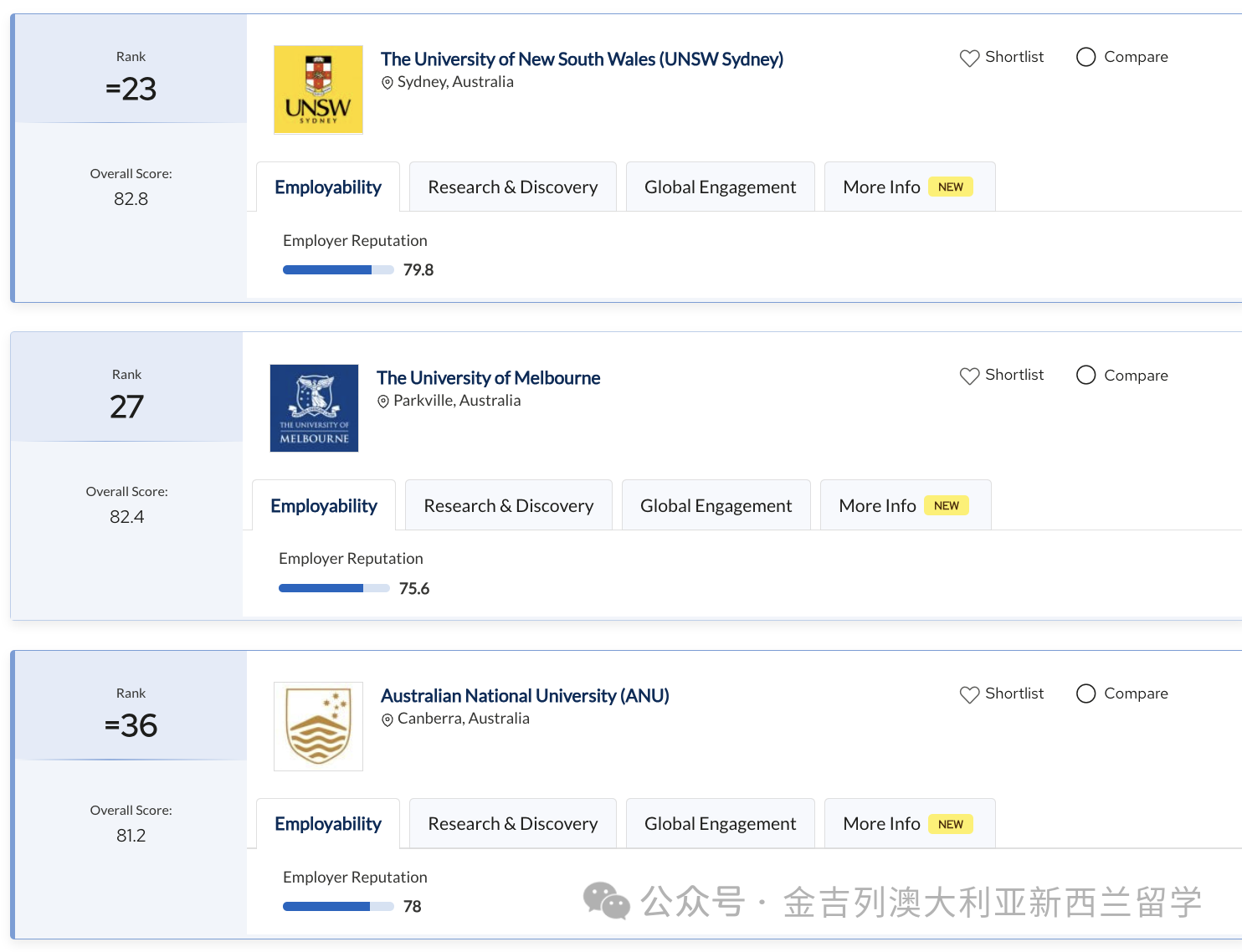Screen dimensions: 1242x952
Task: Click the Parkville, Australia location text
Action: [457, 401]
